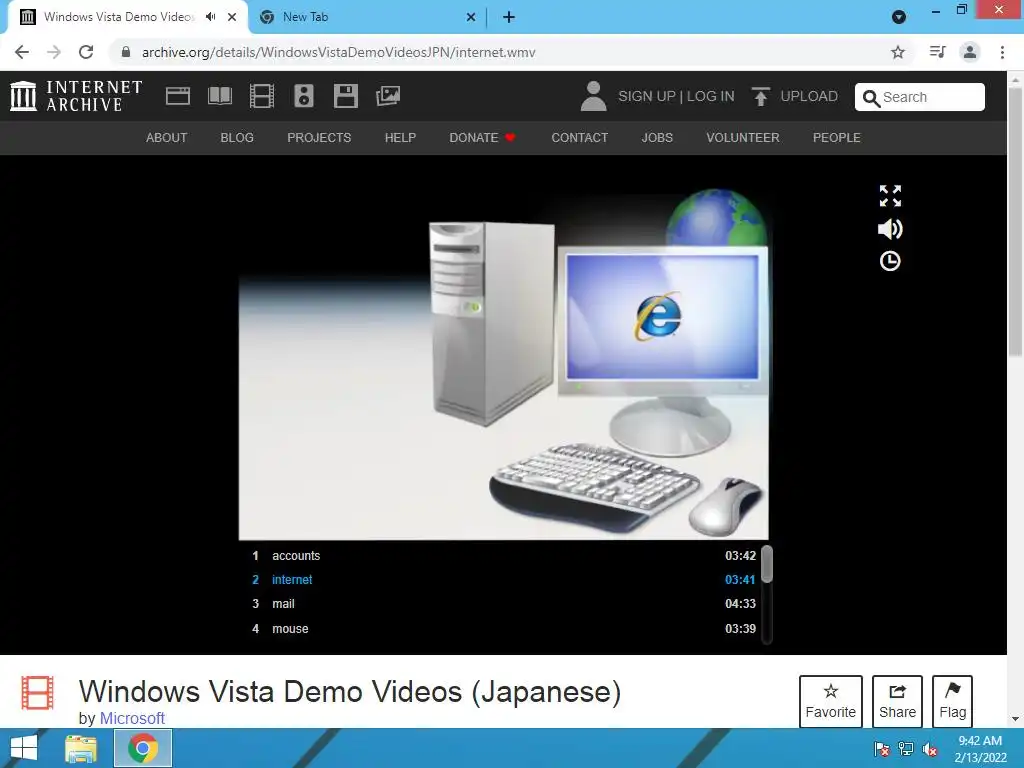
Task: Click the search magnifier icon
Action: [871, 98]
